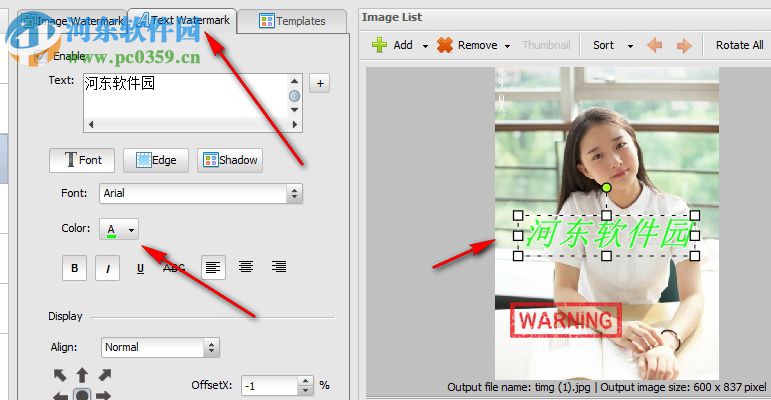Open the Templates tab
The image size is (771, 400).
[292, 21]
